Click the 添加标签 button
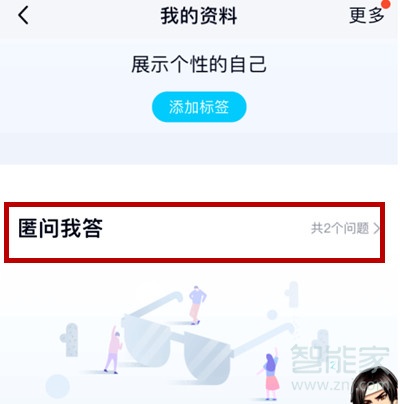 tap(199, 107)
